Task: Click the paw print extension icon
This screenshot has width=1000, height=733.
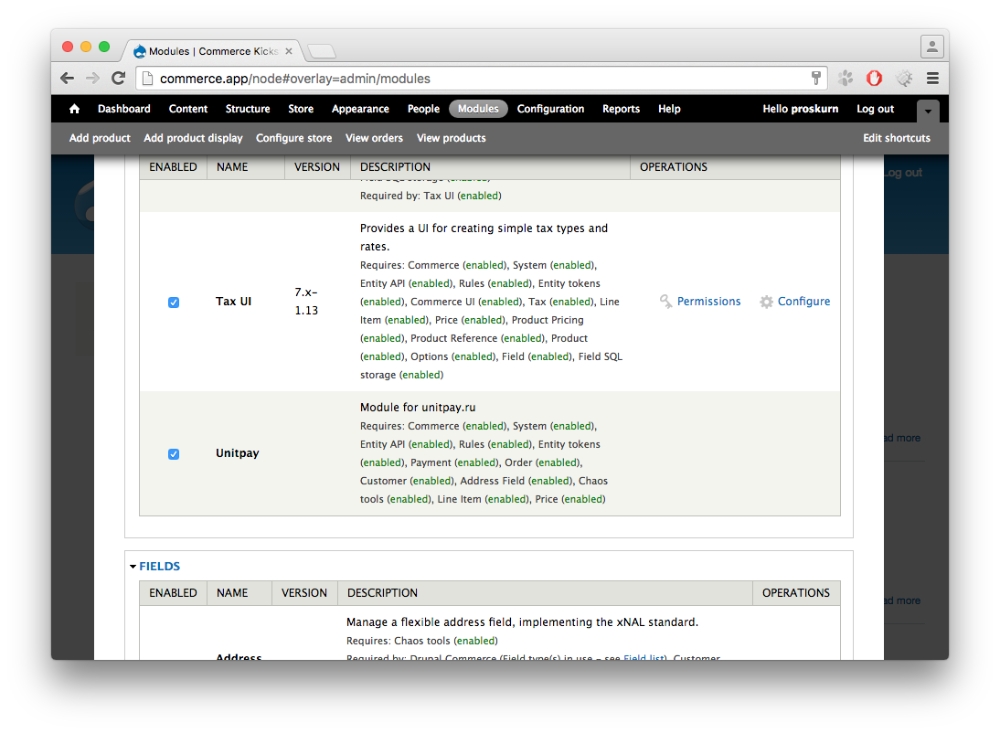Action: pyautogui.click(x=846, y=78)
